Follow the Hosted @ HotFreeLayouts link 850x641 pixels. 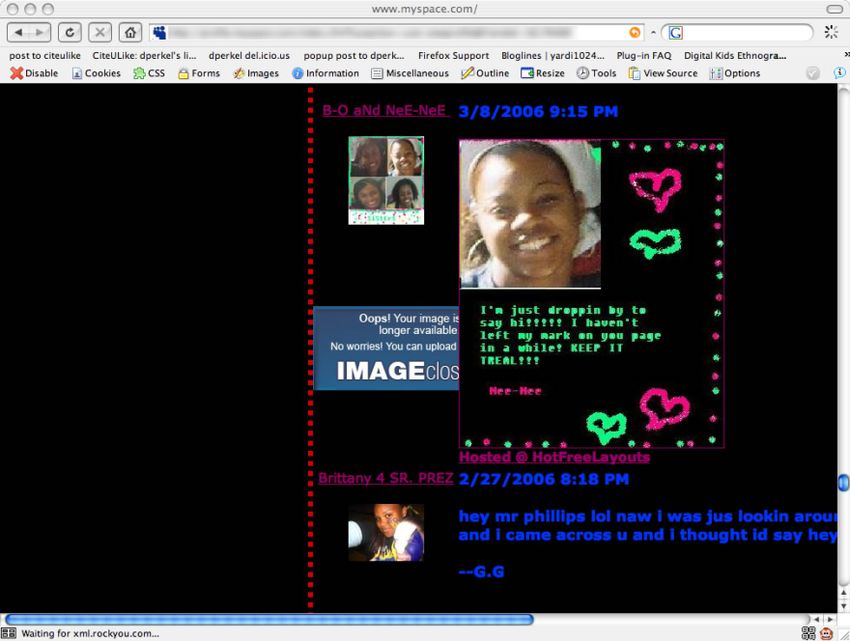point(554,457)
